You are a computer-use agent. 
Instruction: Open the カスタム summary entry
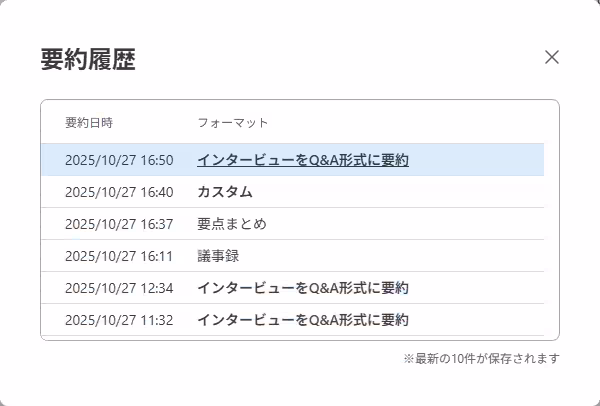pyautogui.click(x=224, y=192)
